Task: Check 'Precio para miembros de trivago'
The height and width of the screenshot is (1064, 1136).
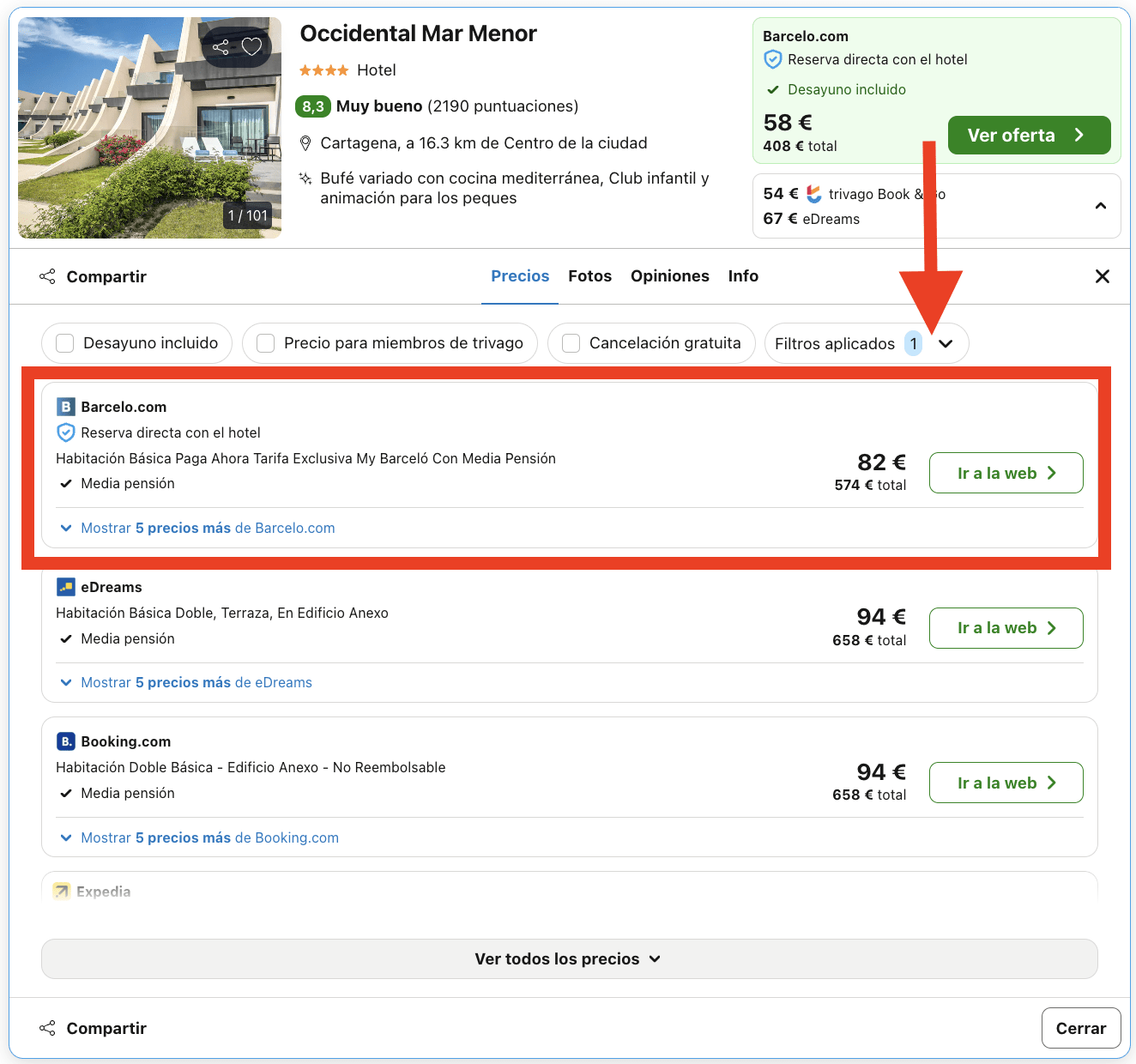Action: click(265, 342)
